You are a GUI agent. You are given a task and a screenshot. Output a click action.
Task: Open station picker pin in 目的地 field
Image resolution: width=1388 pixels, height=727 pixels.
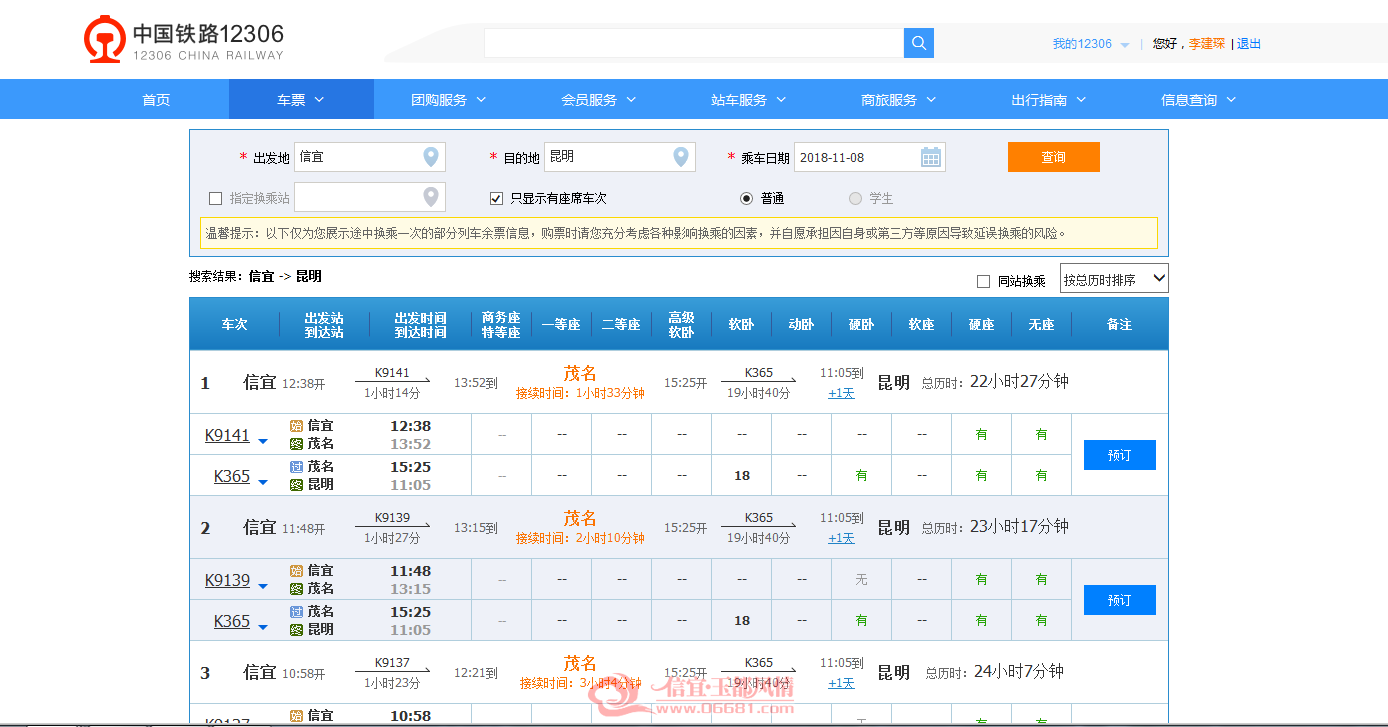[x=681, y=157]
